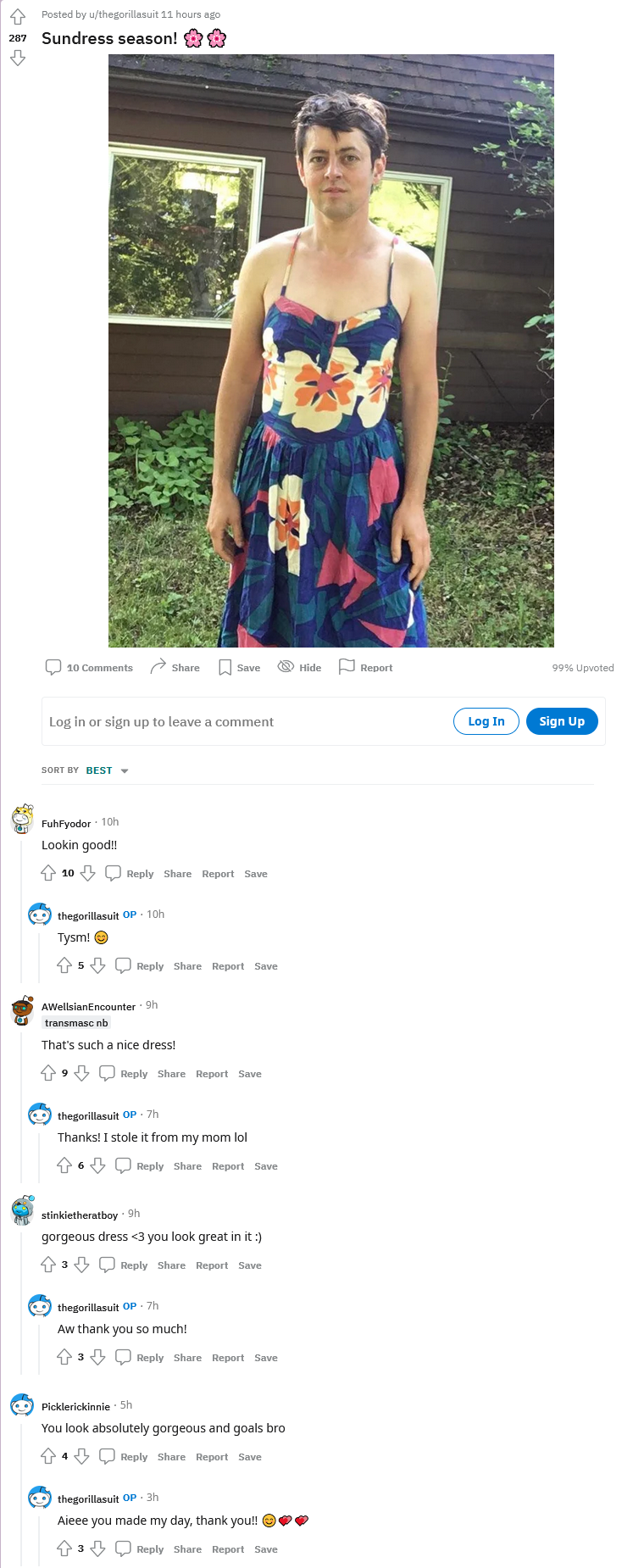Click stinkietheratboy's avatar icon

[x=23, y=1210]
